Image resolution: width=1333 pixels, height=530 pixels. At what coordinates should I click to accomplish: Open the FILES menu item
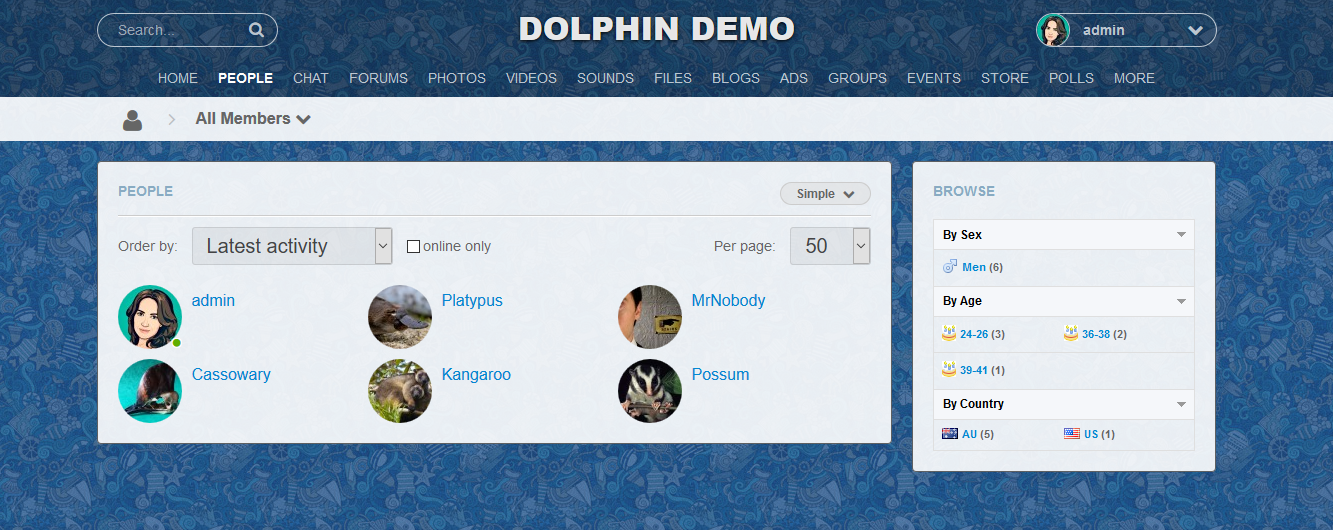coord(673,78)
